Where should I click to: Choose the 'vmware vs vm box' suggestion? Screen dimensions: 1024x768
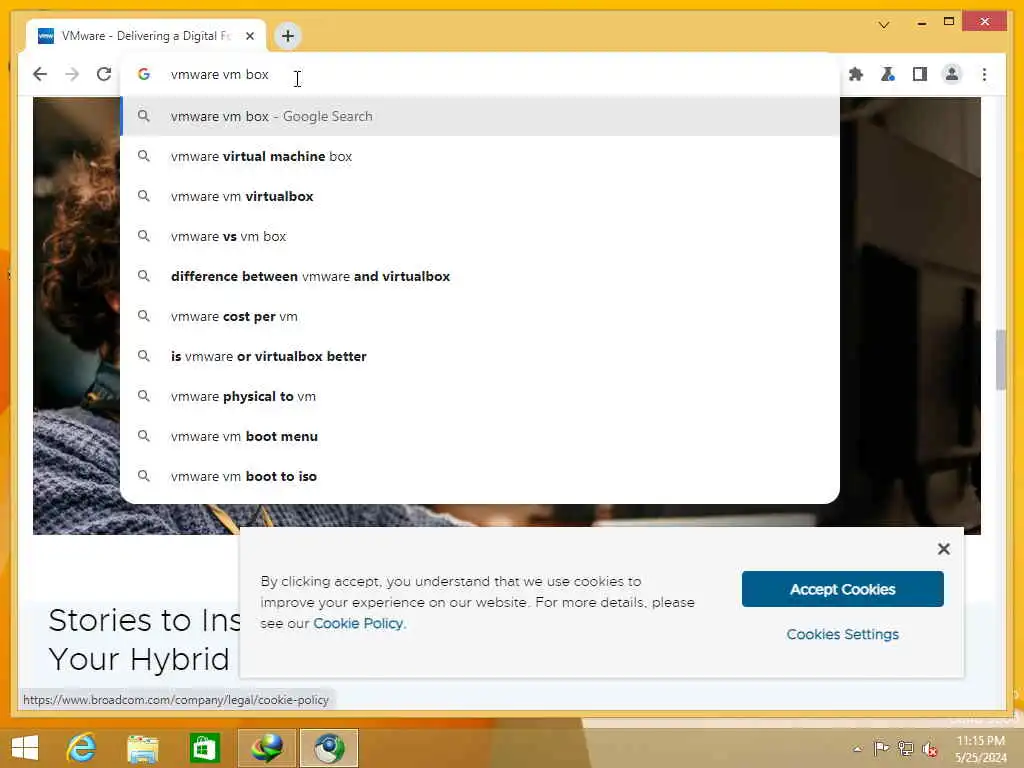pyautogui.click(x=480, y=236)
